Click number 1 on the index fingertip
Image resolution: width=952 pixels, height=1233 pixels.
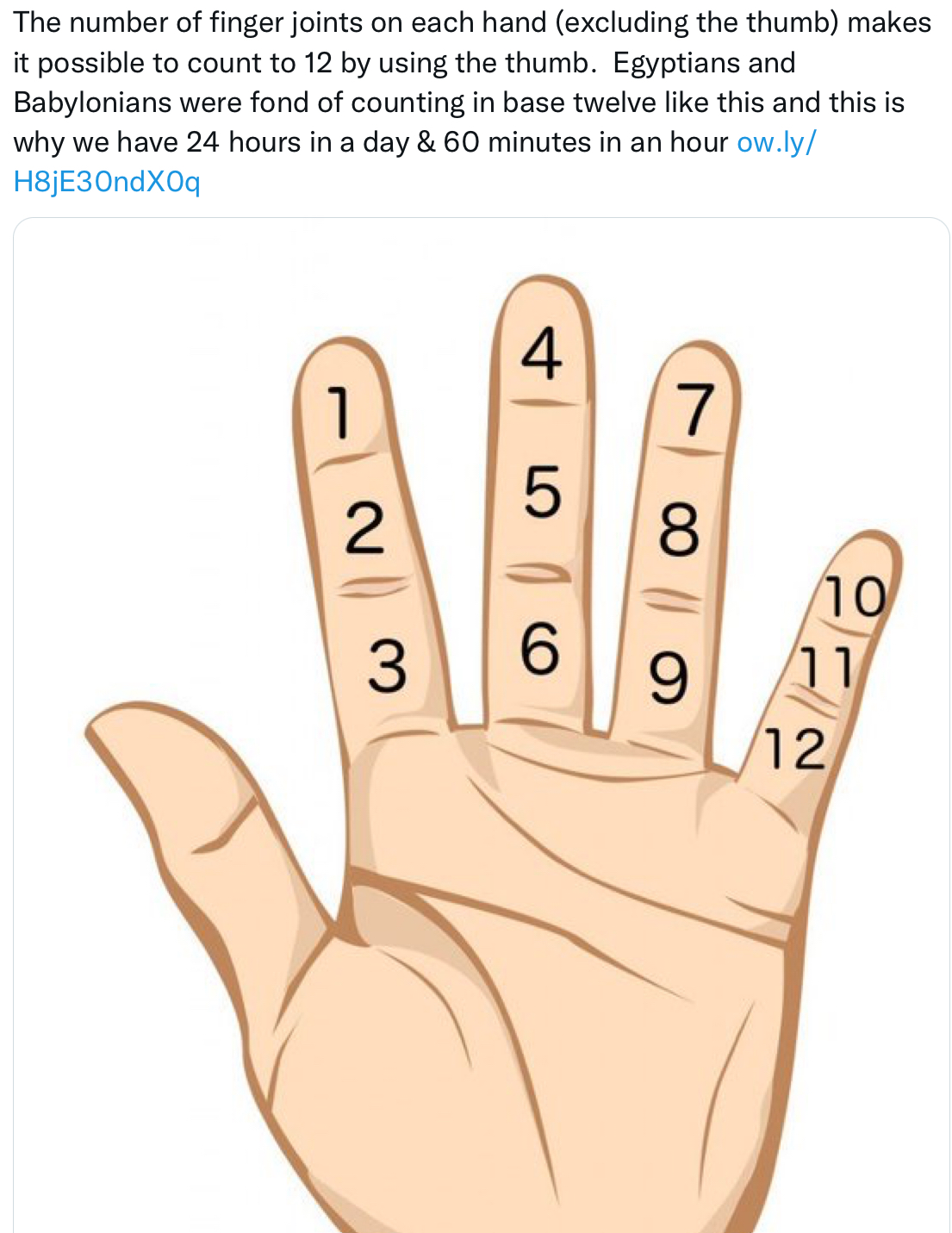tap(339, 413)
